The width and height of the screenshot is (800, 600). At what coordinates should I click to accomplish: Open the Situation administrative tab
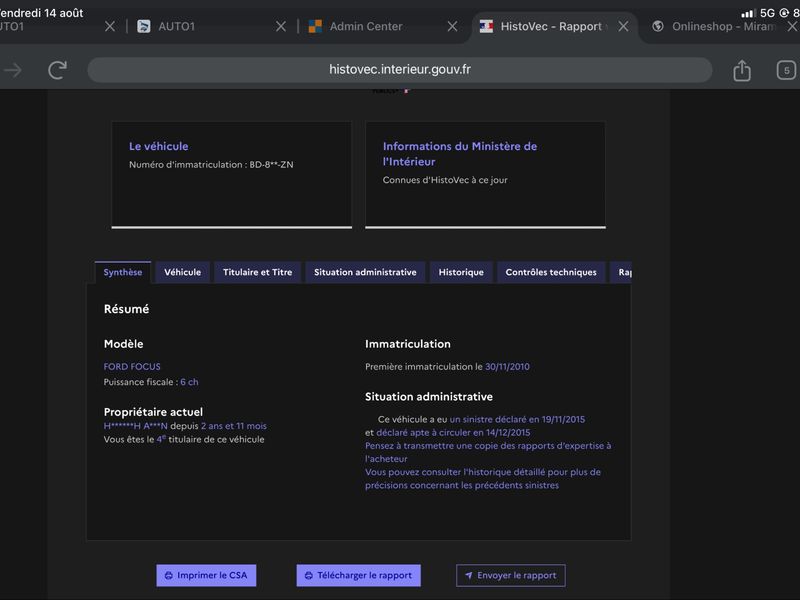coord(365,272)
